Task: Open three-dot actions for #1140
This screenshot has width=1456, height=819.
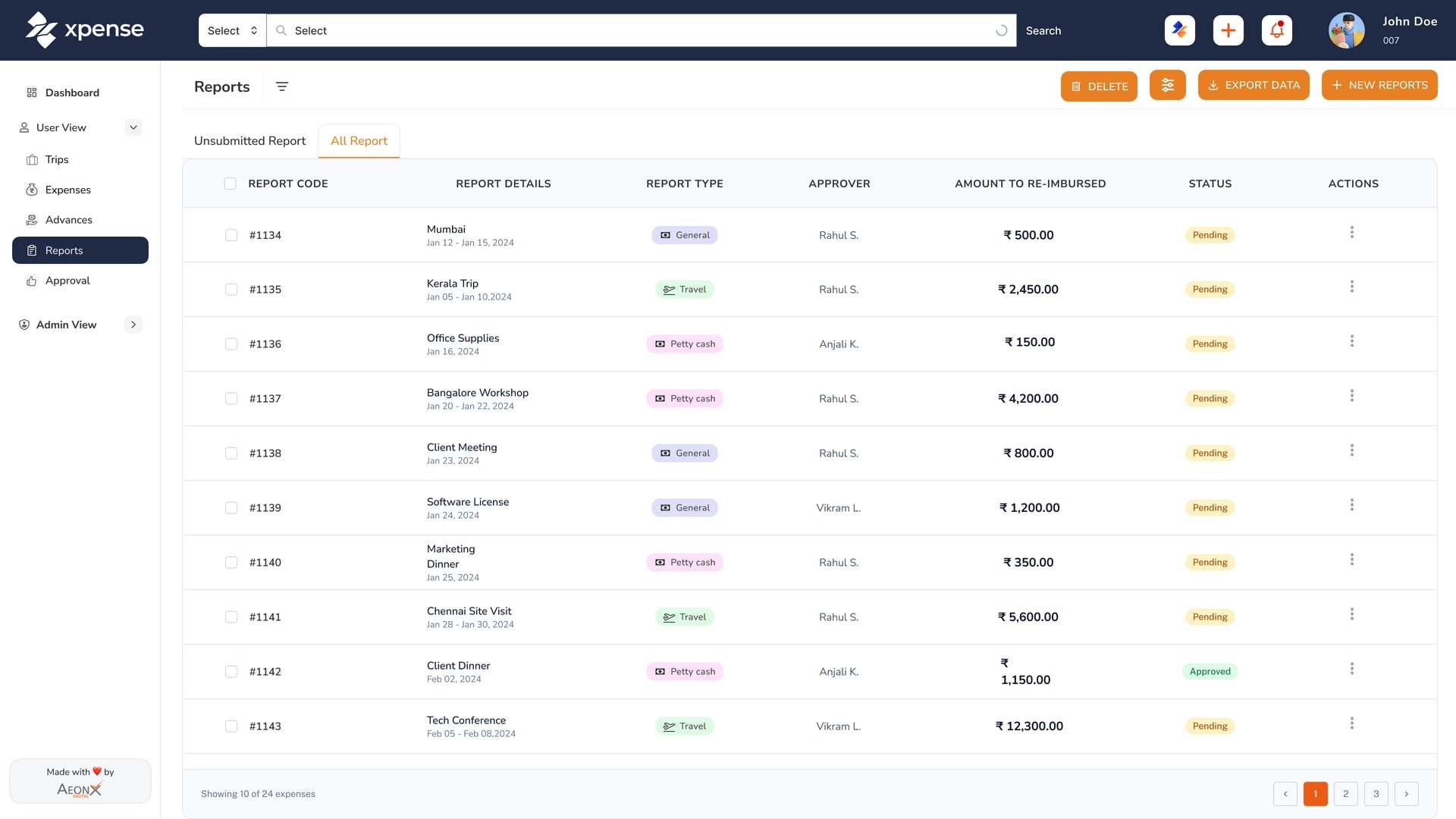Action: (x=1351, y=560)
